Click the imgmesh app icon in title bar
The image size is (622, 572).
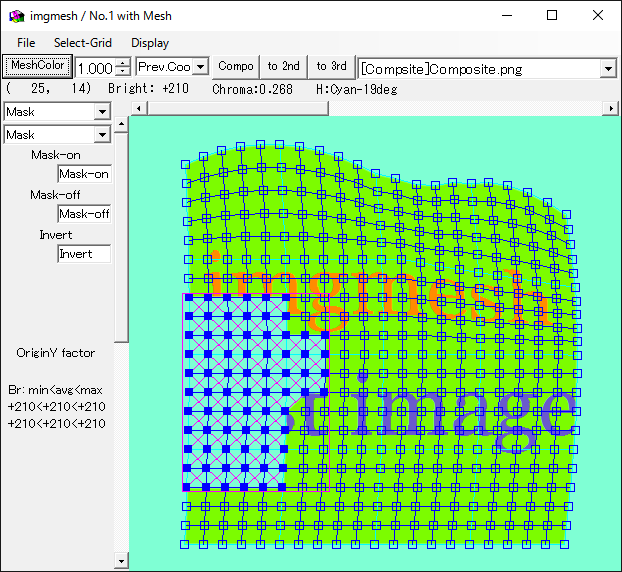(x=16, y=15)
